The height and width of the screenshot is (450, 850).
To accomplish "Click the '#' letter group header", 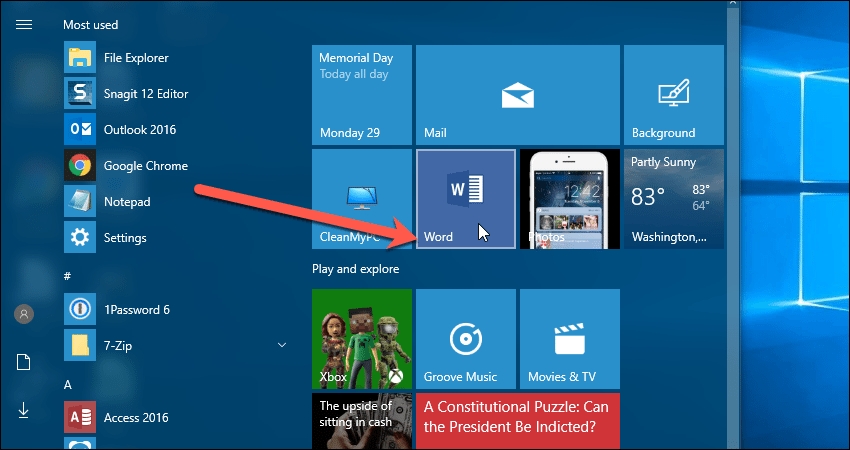I will [x=67, y=274].
